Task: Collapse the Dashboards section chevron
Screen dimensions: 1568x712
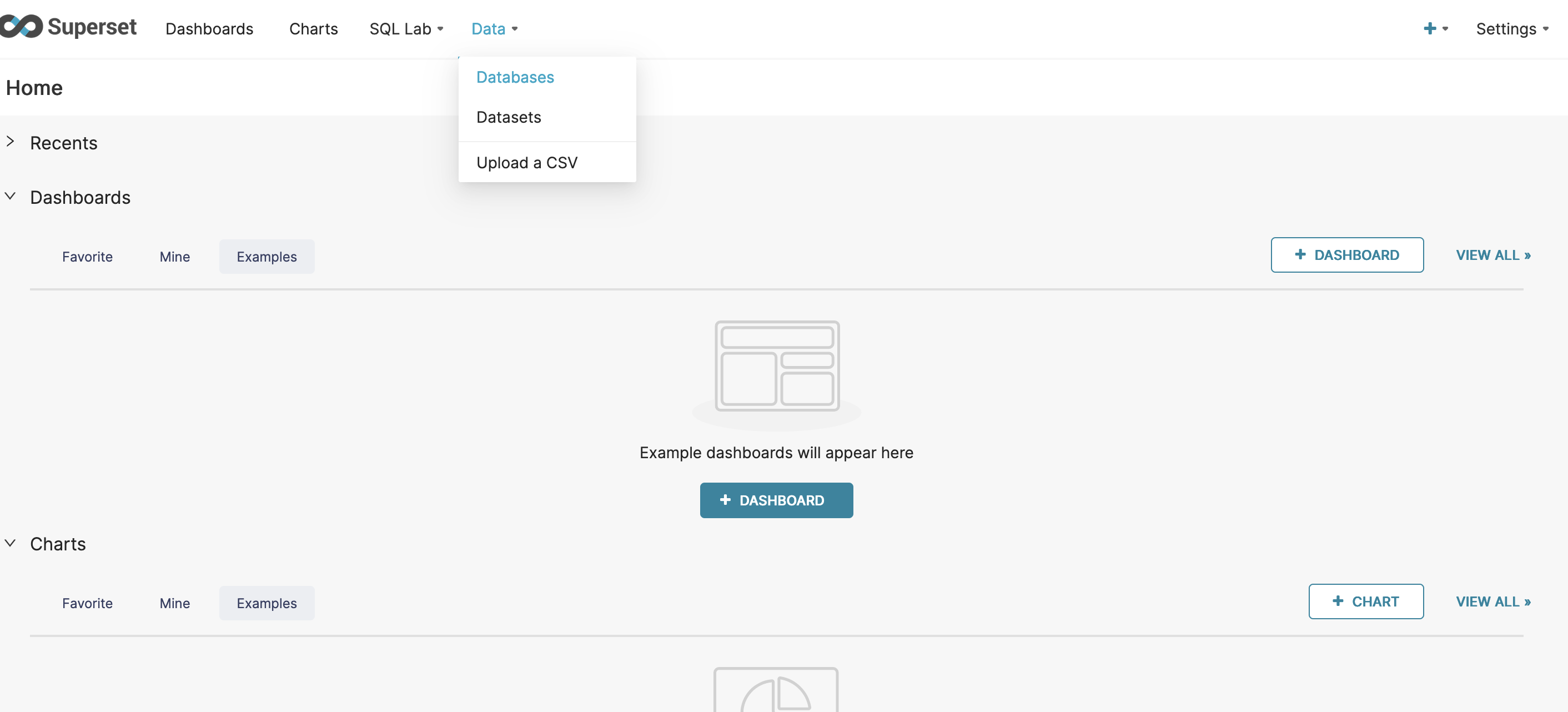Action: click(x=11, y=196)
